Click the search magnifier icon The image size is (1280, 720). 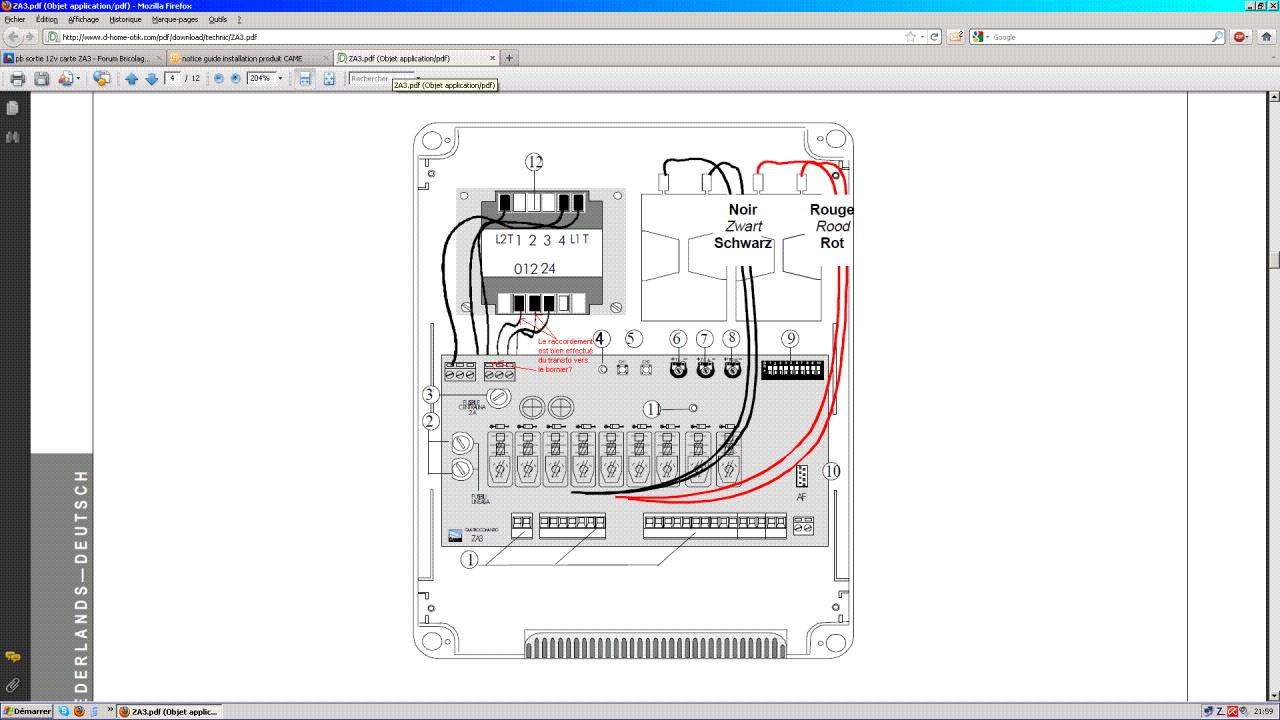click(1217, 37)
